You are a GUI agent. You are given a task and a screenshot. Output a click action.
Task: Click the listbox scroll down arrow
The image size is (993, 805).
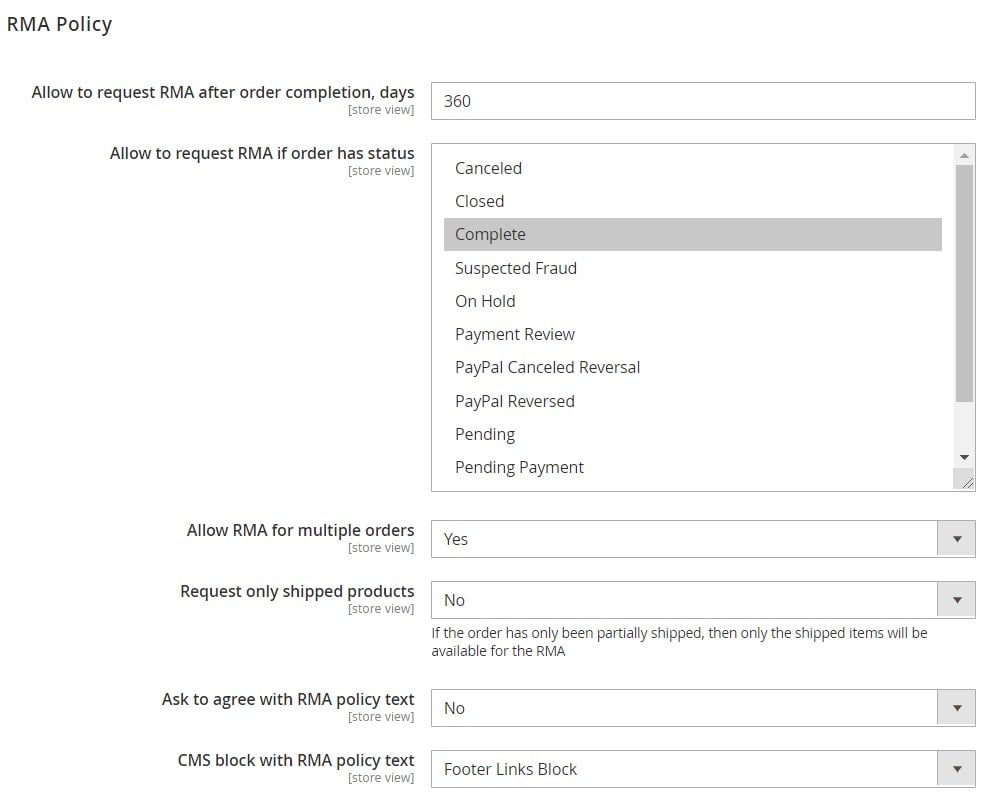pyautogui.click(x=964, y=457)
